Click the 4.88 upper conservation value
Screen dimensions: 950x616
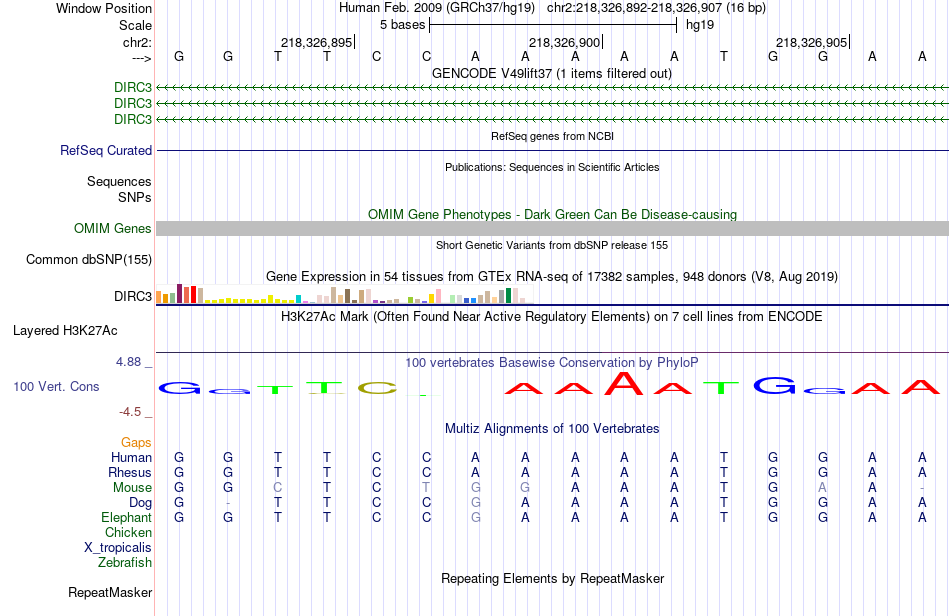(128, 362)
